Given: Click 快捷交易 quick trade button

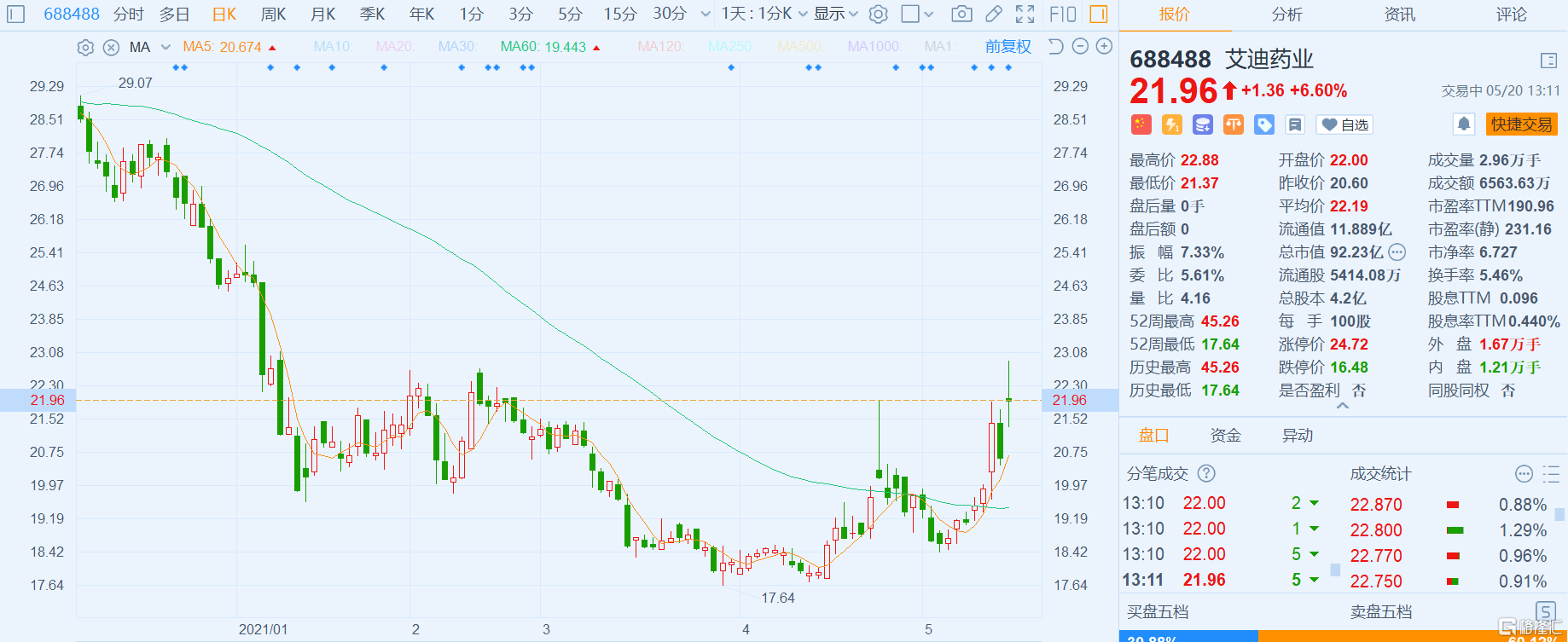Looking at the screenshot, I should 1522,124.
